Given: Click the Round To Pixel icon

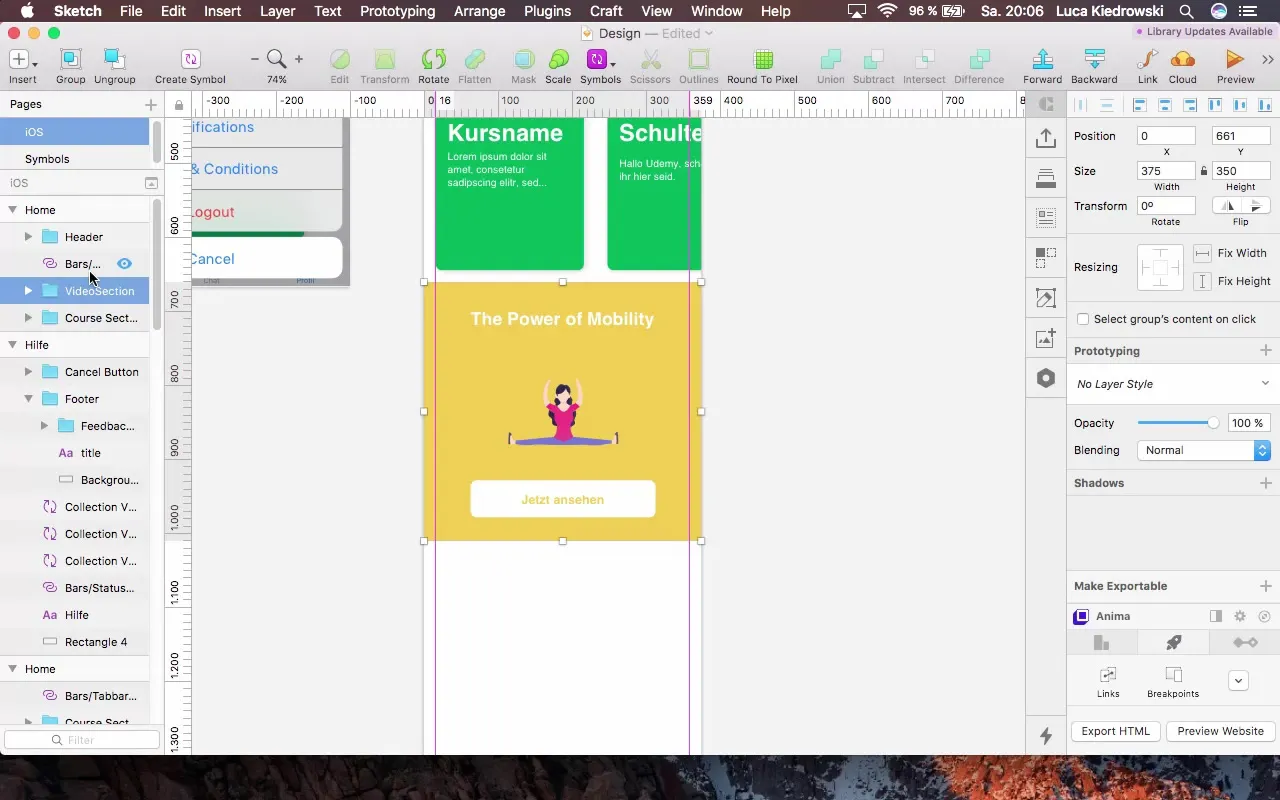Looking at the screenshot, I should pos(762,60).
